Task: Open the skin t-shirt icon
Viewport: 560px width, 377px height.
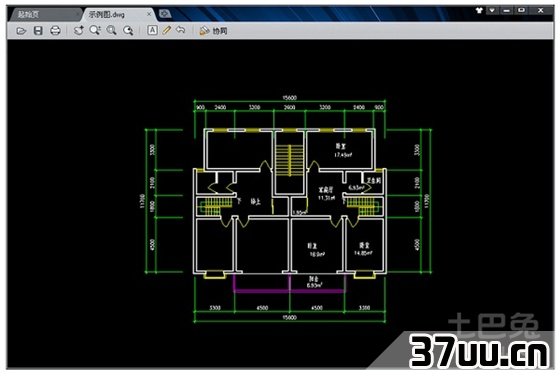Action: [479, 10]
